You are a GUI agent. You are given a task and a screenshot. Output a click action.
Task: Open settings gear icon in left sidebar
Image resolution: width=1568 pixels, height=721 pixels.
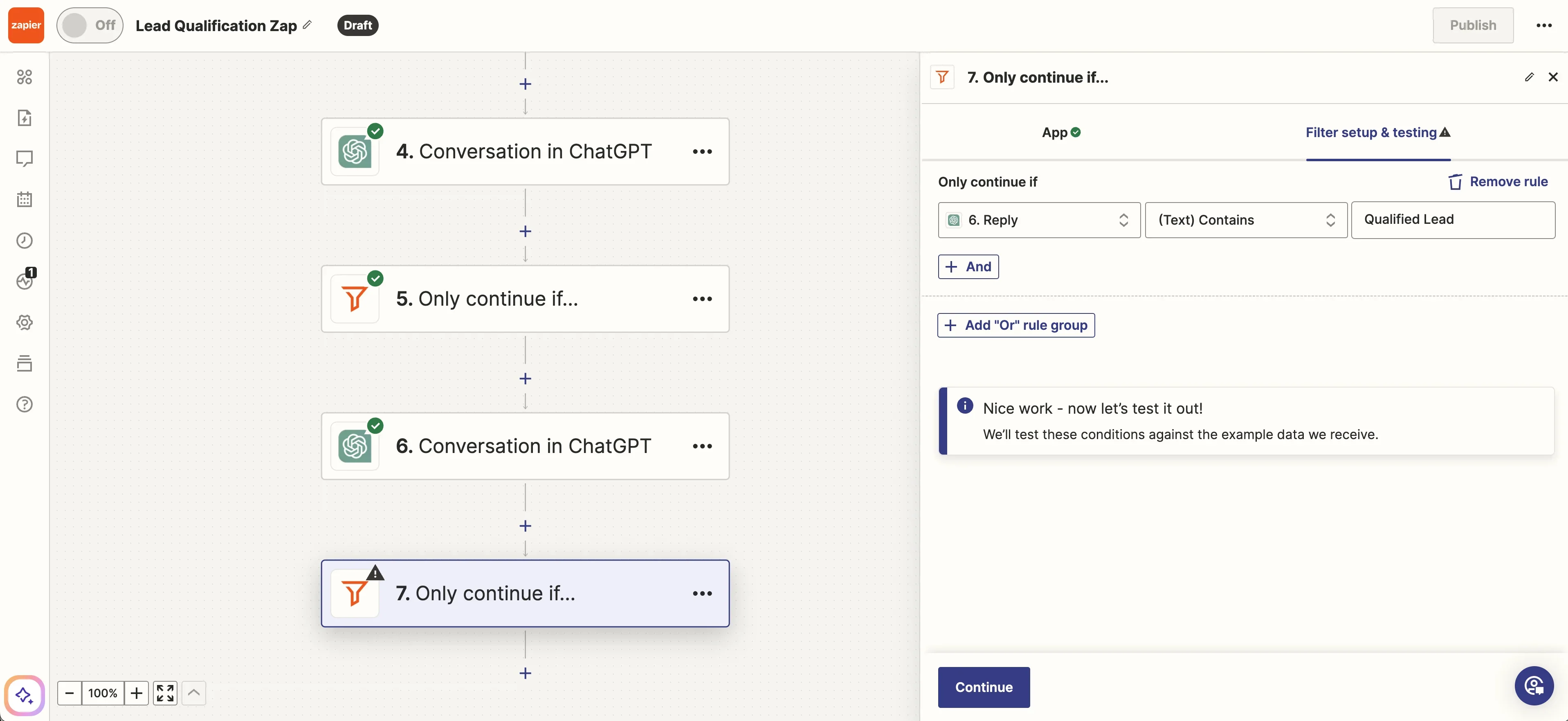pos(25,322)
